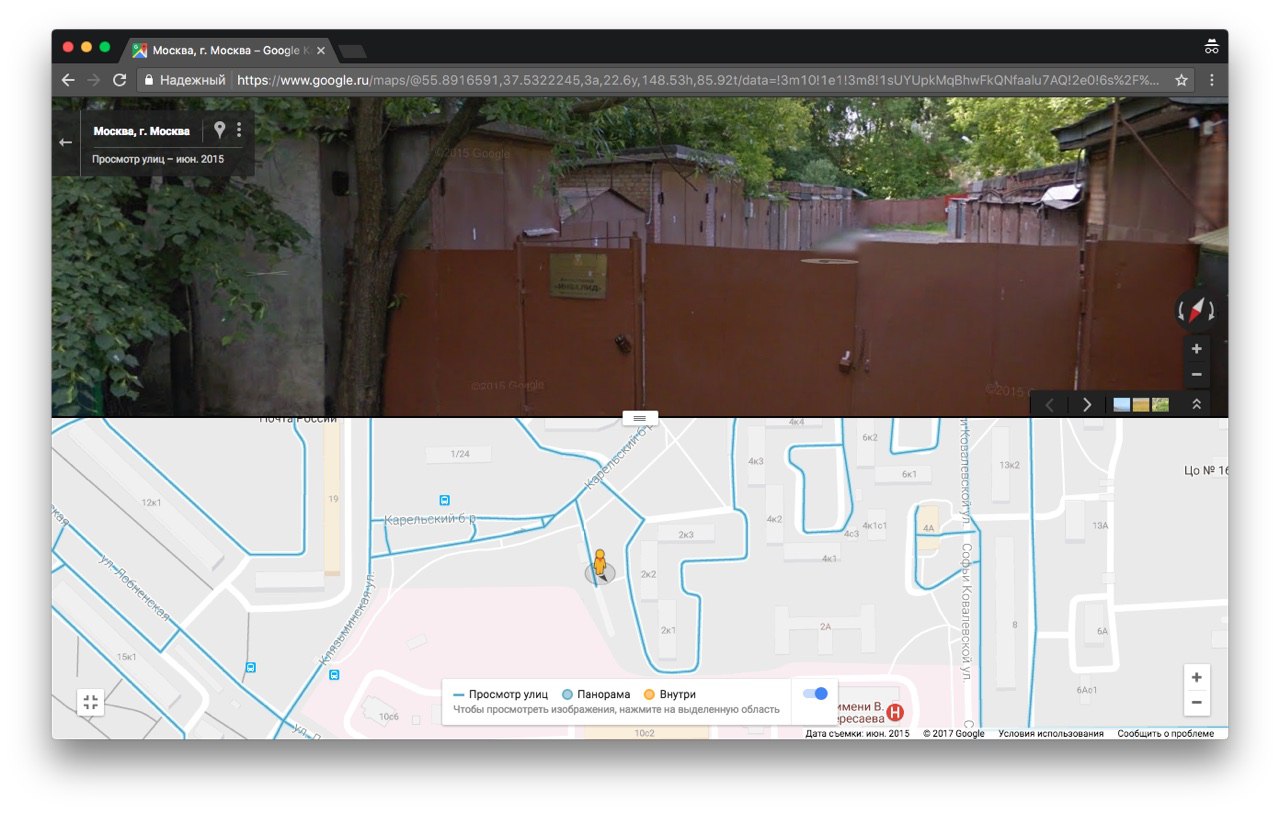Go to the next Street View photo
This screenshot has width=1280, height=813.
coord(1086,405)
